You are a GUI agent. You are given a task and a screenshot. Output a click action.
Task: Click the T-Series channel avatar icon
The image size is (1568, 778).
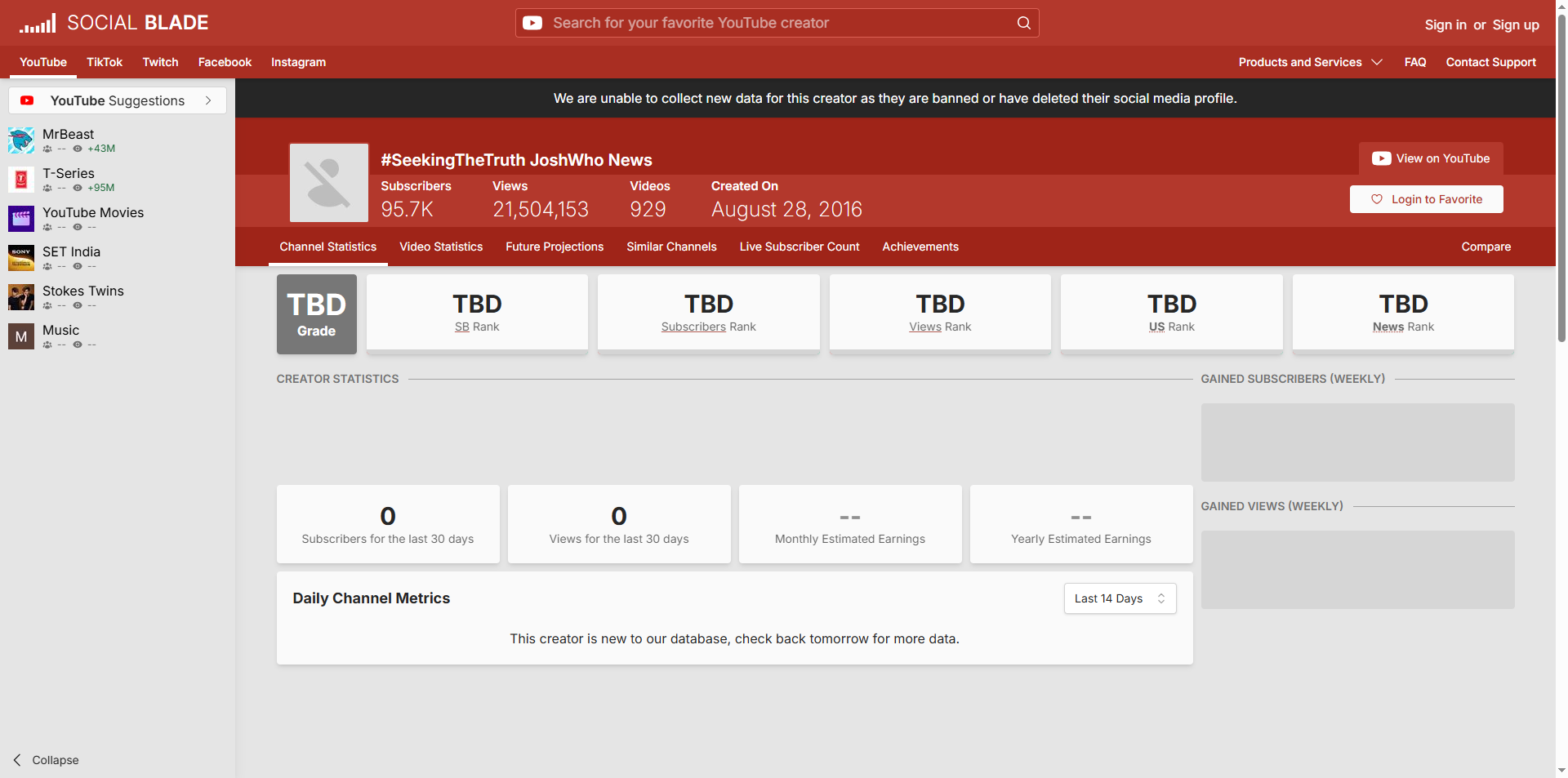tap(21, 180)
